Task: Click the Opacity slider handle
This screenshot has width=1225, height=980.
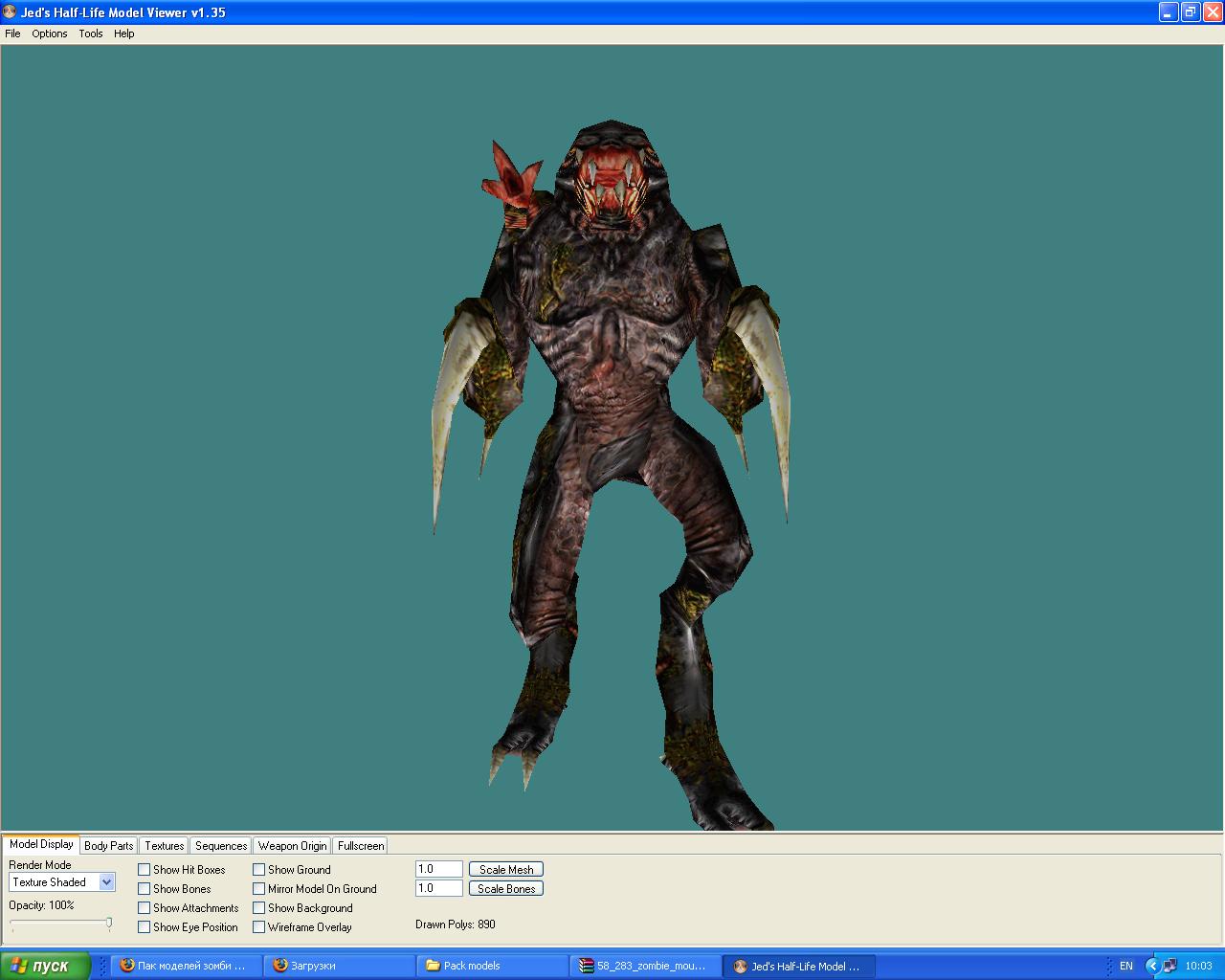Action: (109, 924)
